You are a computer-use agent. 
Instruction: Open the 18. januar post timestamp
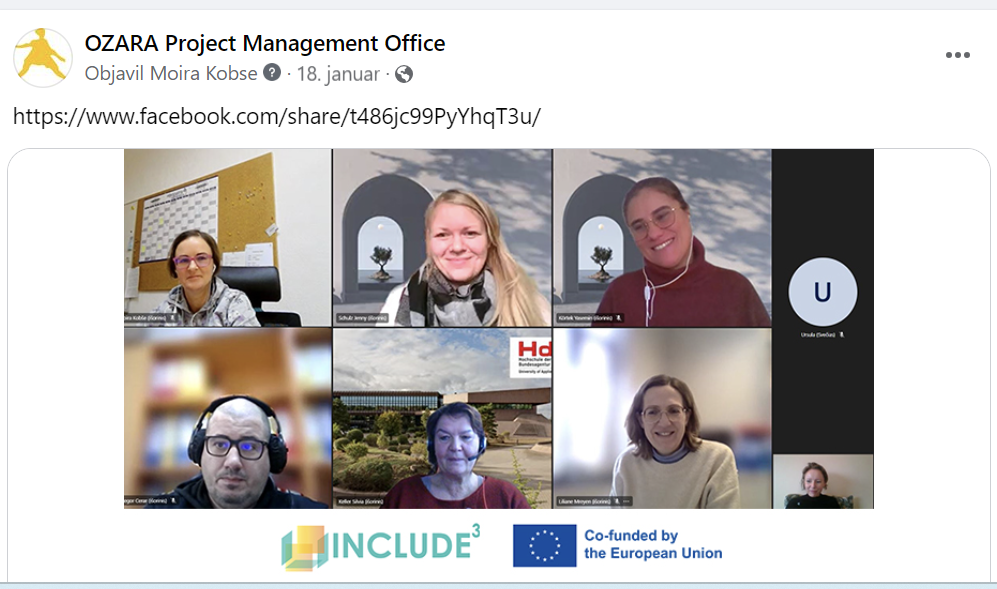338,74
